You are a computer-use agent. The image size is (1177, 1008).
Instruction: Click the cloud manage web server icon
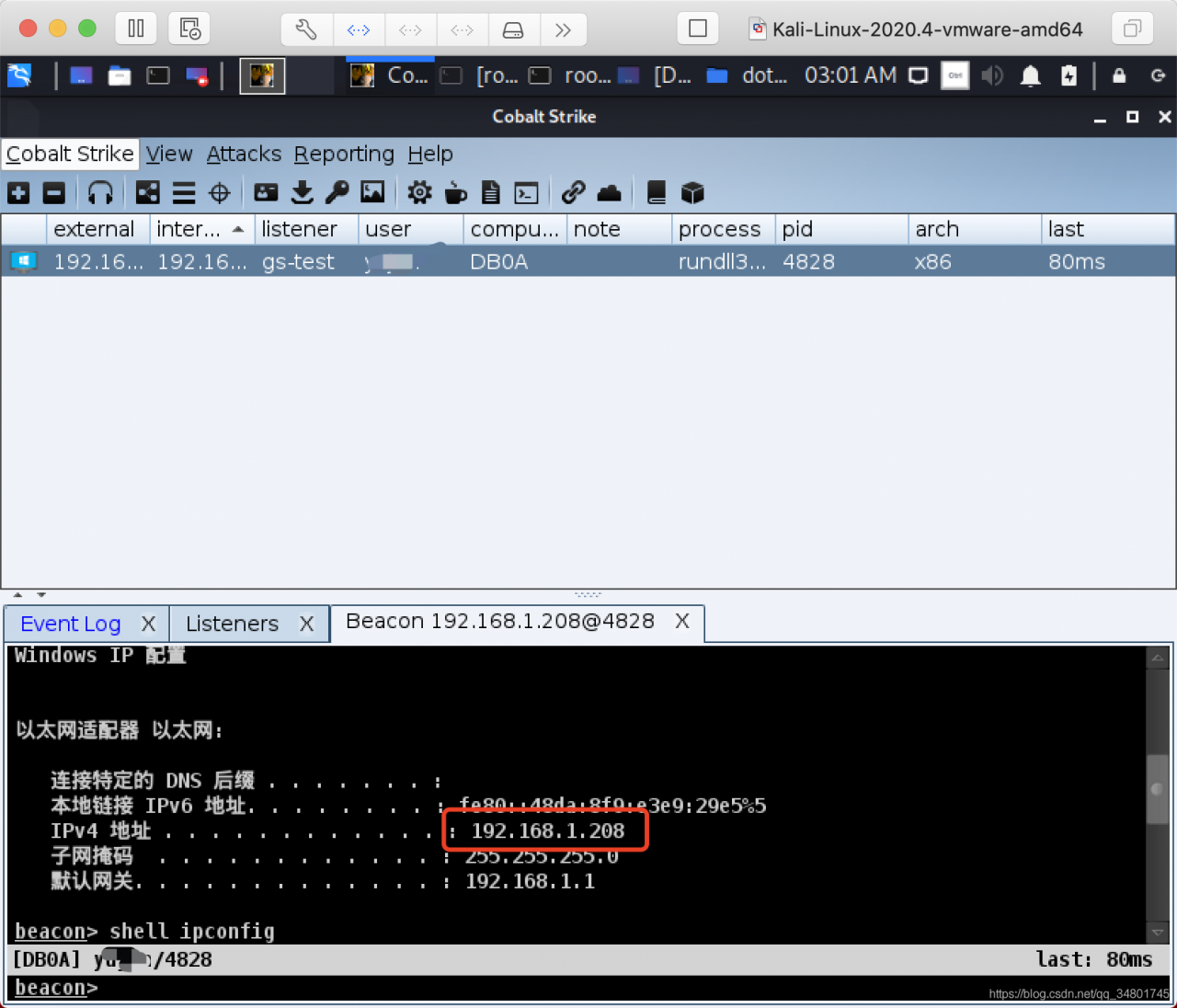(x=609, y=192)
